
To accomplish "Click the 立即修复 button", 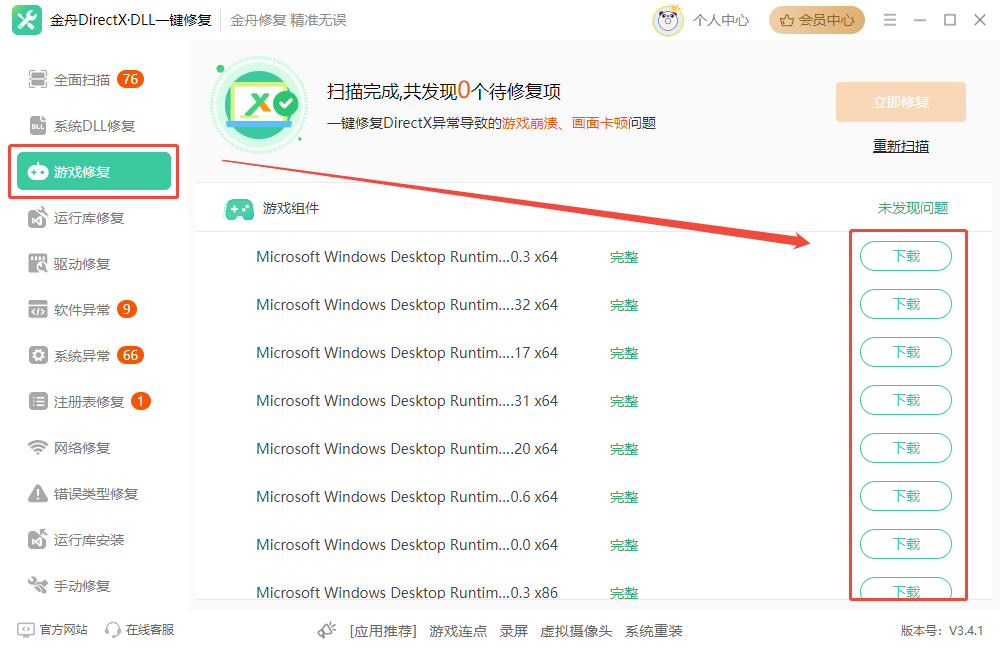I will tap(901, 102).
